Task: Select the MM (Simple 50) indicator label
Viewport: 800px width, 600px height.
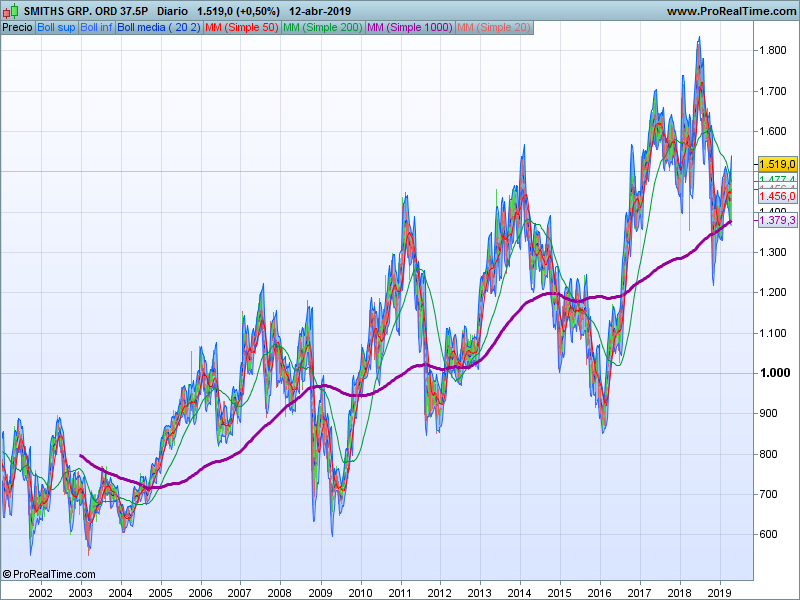Action: (x=241, y=28)
